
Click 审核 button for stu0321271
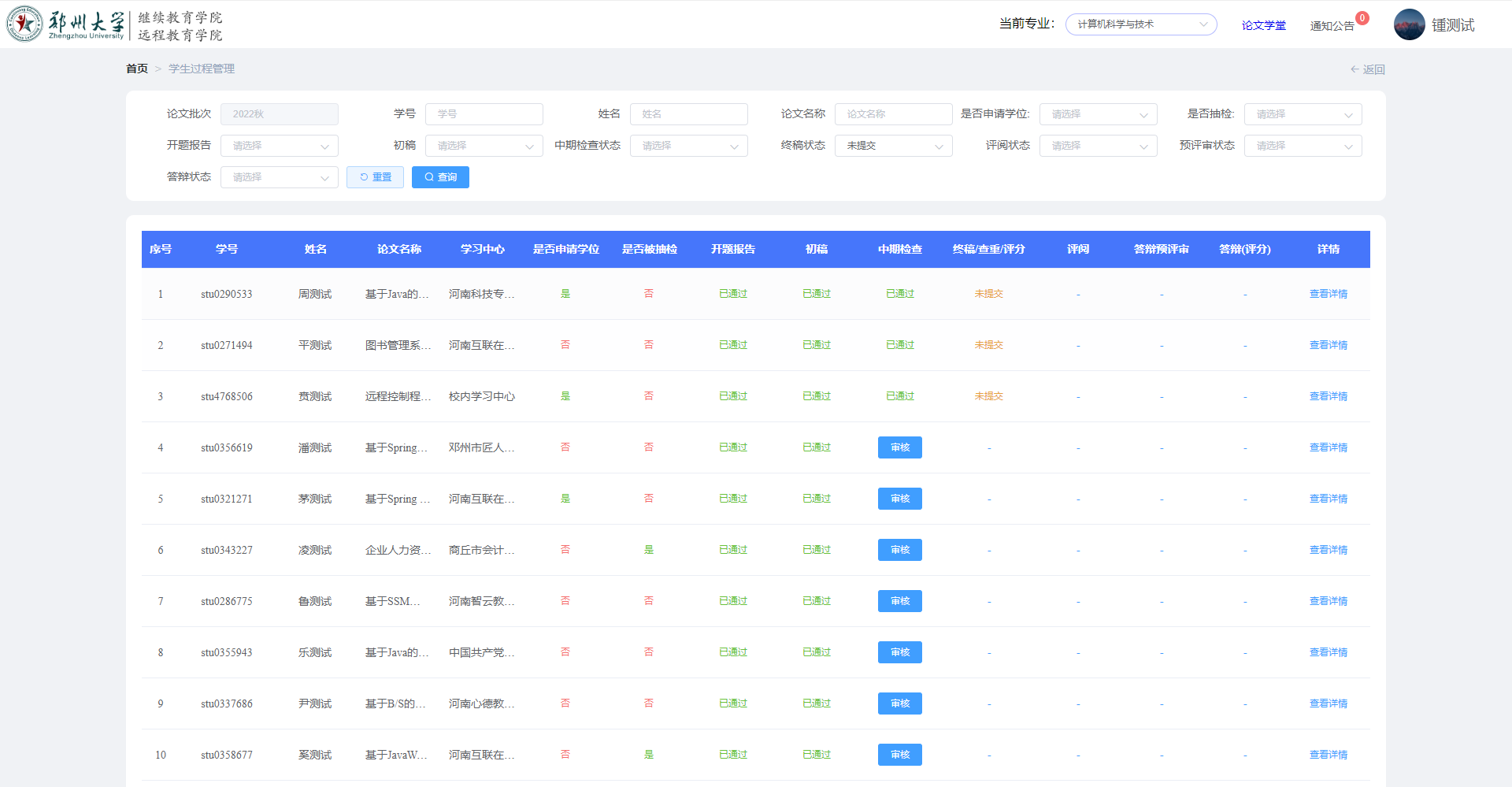pos(900,499)
